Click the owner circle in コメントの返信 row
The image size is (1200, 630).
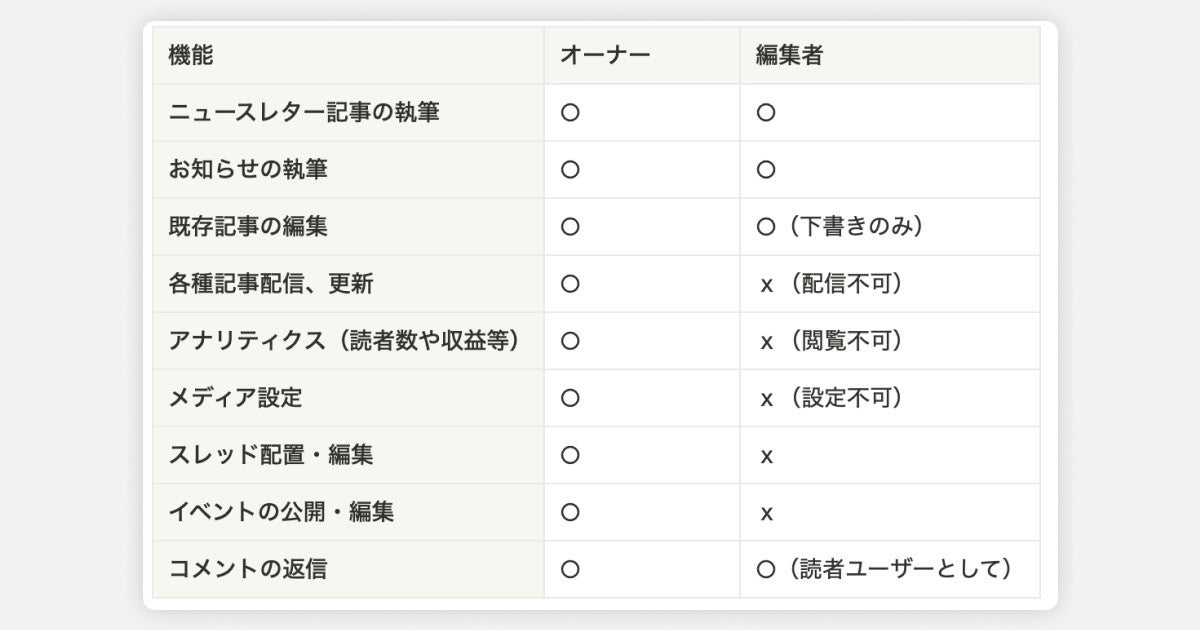pos(570,570)
